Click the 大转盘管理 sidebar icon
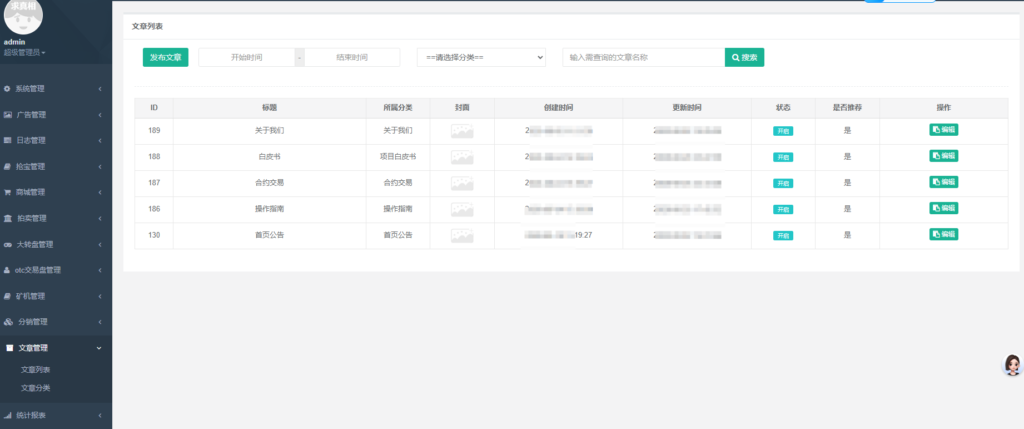This screenshot has height=429, width=1024. coord(8,244)
